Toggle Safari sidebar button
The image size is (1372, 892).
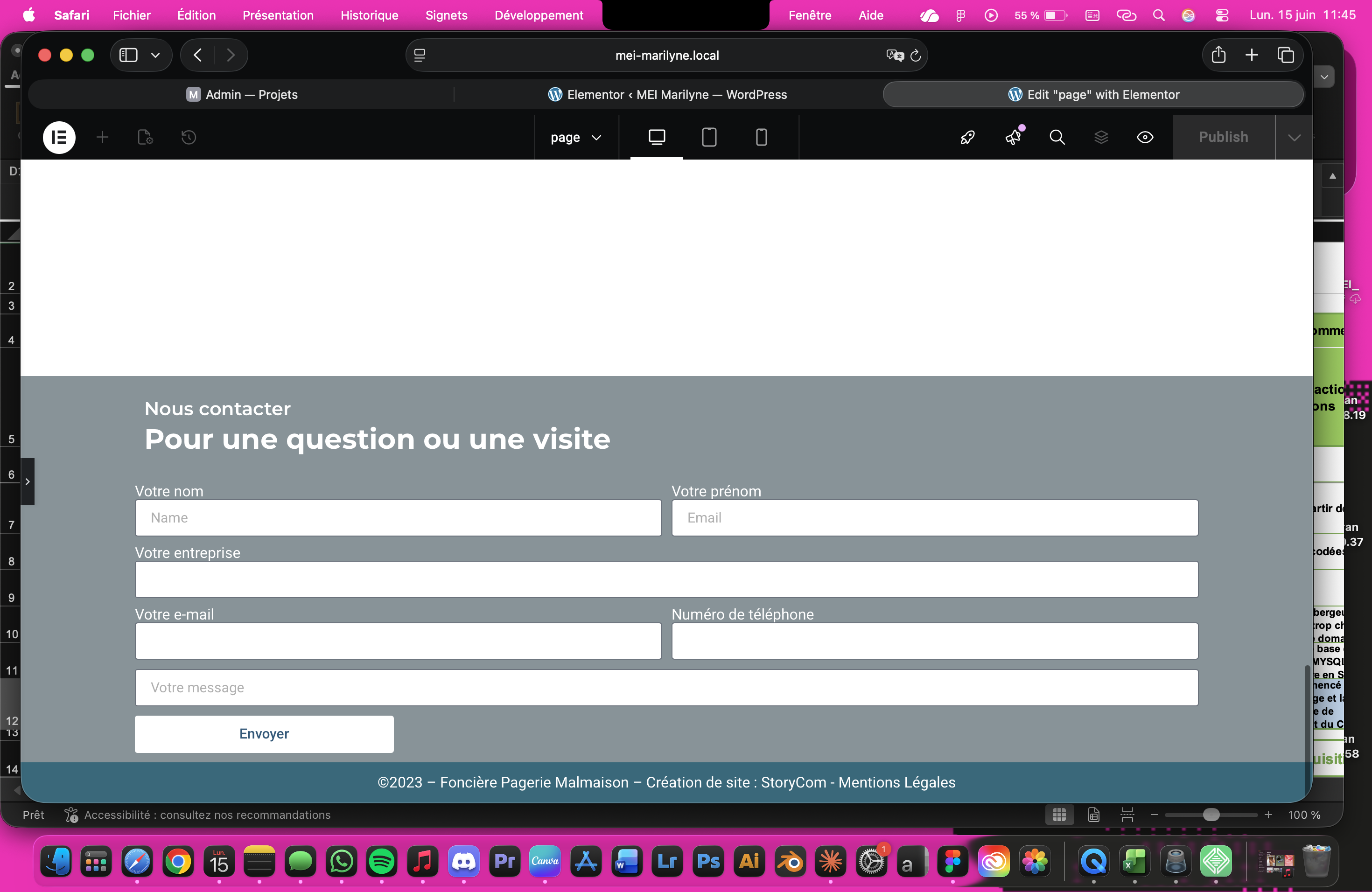click(128, 56)
